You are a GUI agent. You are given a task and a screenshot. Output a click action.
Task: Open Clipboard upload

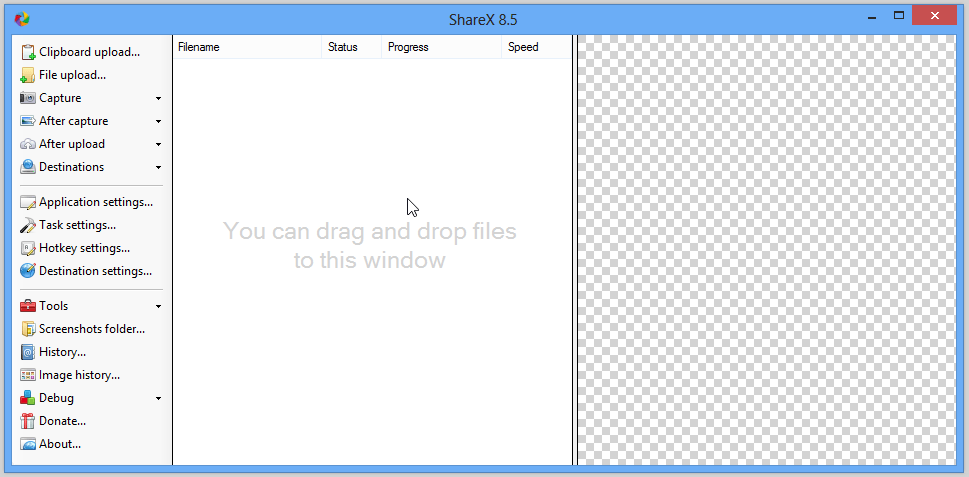[x=90, y=52]
